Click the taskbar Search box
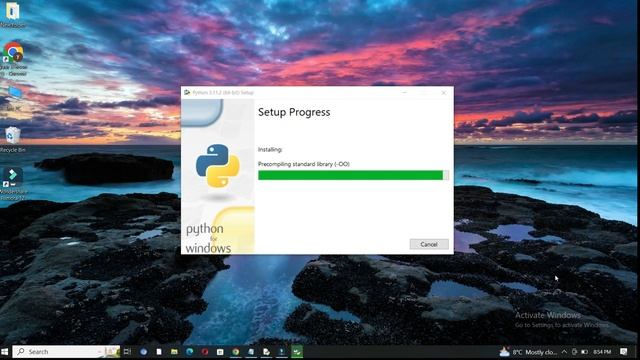640x360 pixels. pyautogui.click(x=66, y=351)
